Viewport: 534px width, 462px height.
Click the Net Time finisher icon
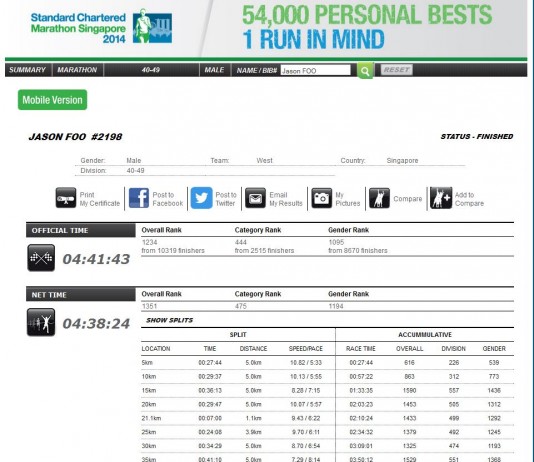pyautogui.click(x=41, y=322)
